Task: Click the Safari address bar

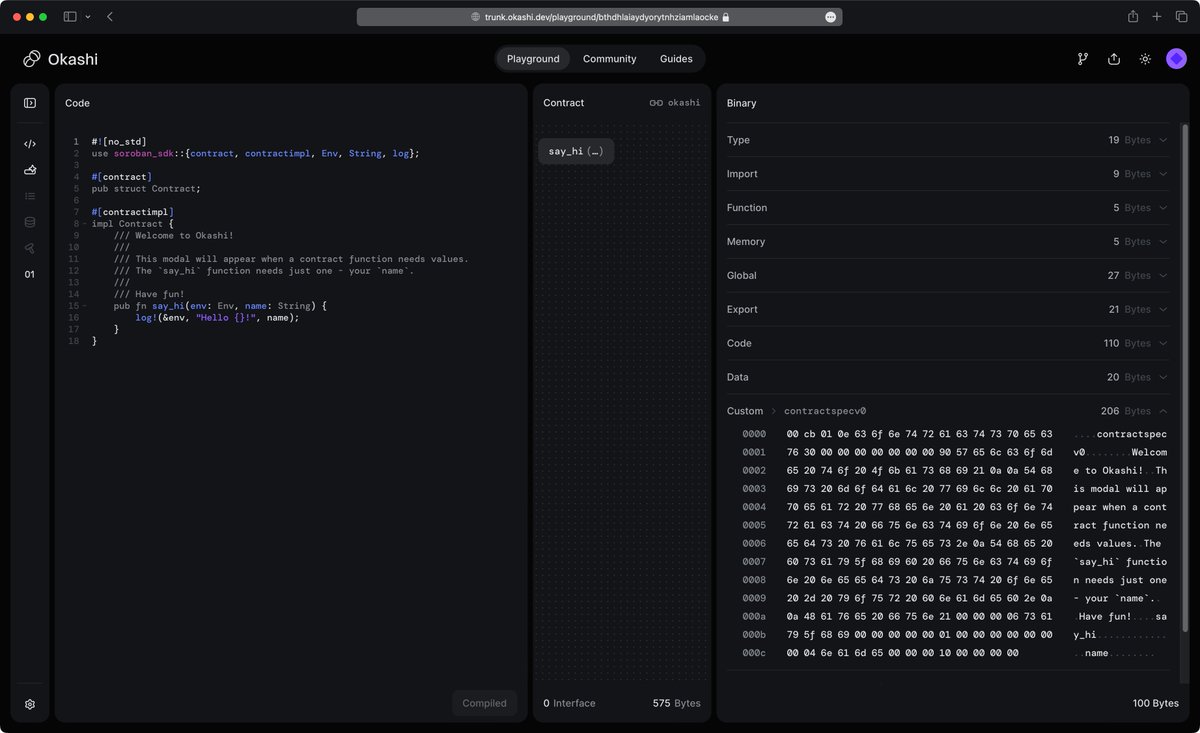Action: coord(599,17)
